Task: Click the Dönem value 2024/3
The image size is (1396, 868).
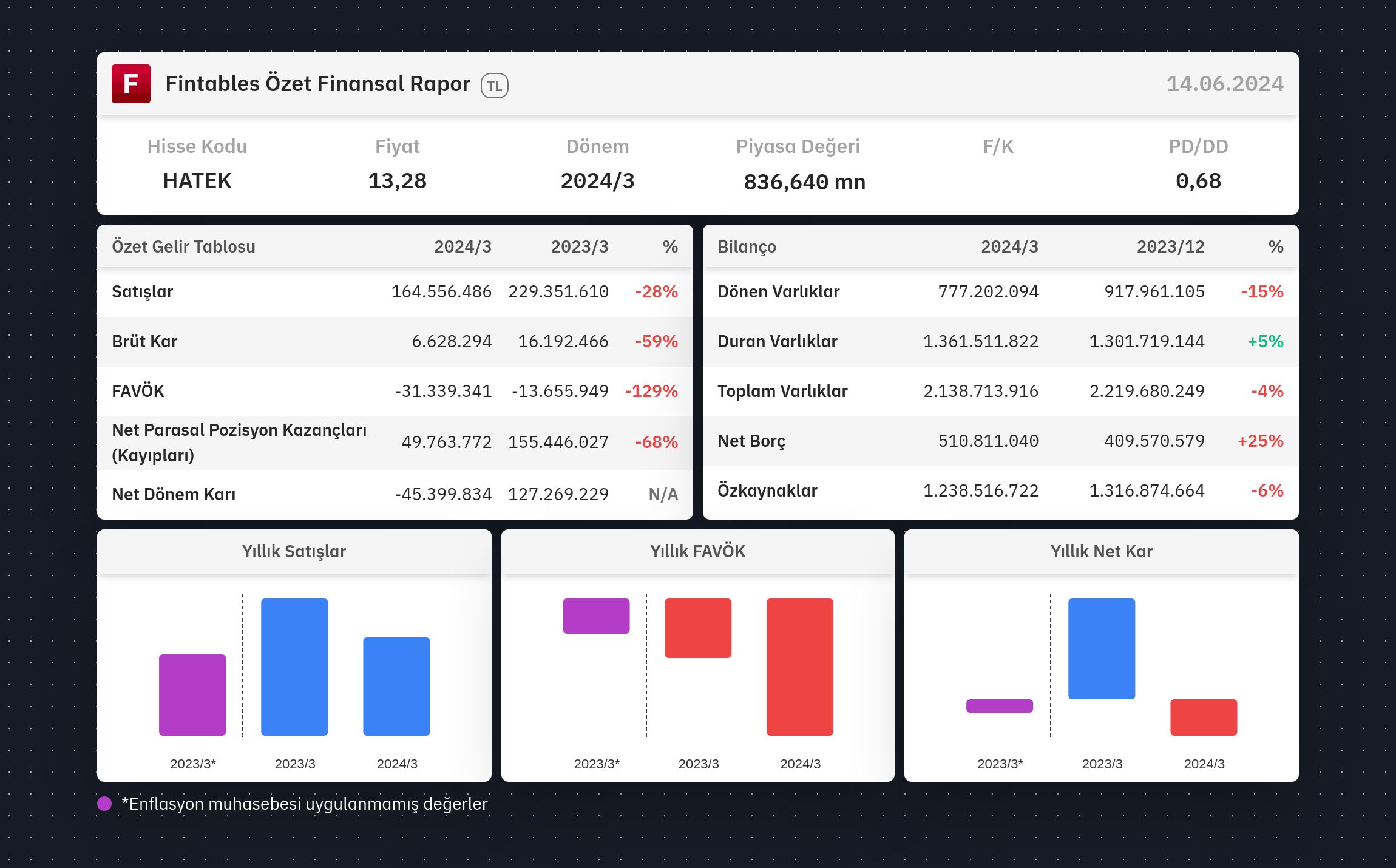Action: pyautogui.click(x=598, y=181)
